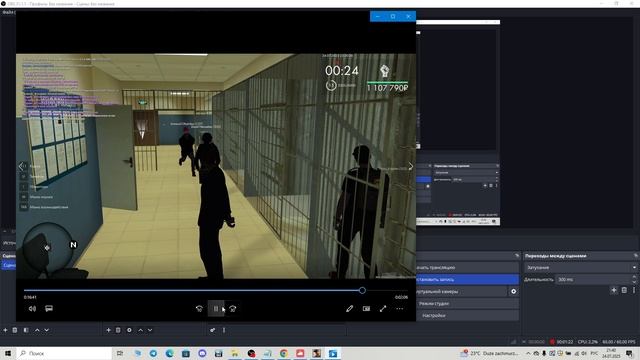The height and width of the screenshot is (360, 640).
Task: Open audio mixer three-dot menu
Action: pyautogui.click(x=224, y=330)
